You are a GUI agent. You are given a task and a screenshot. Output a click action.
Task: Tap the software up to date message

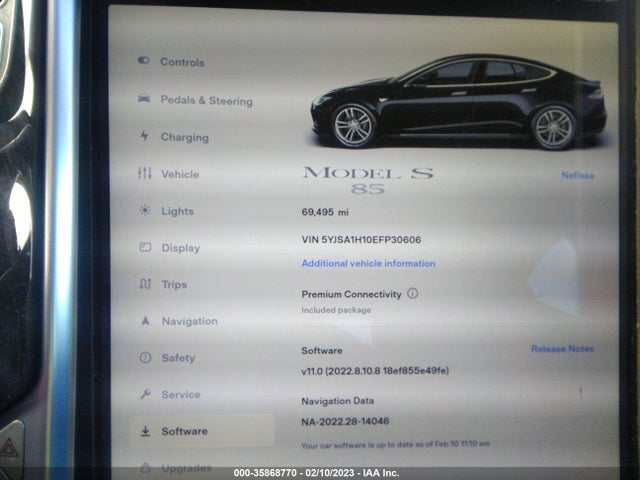[x=396, y=444]
